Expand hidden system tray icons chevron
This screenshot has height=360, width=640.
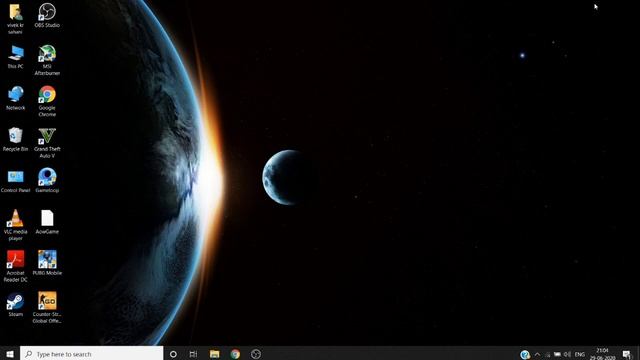tap(537, 354)
